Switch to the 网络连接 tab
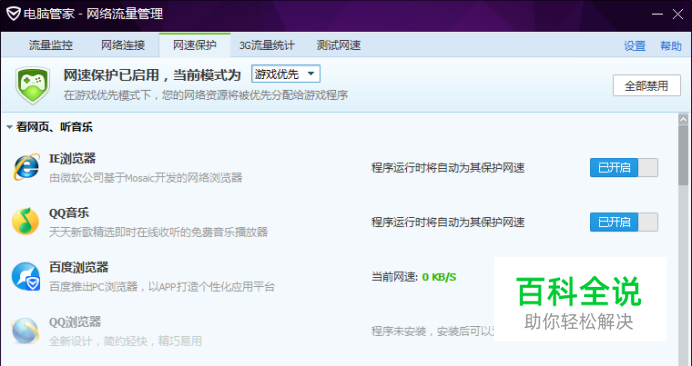 tap(123, 45)
